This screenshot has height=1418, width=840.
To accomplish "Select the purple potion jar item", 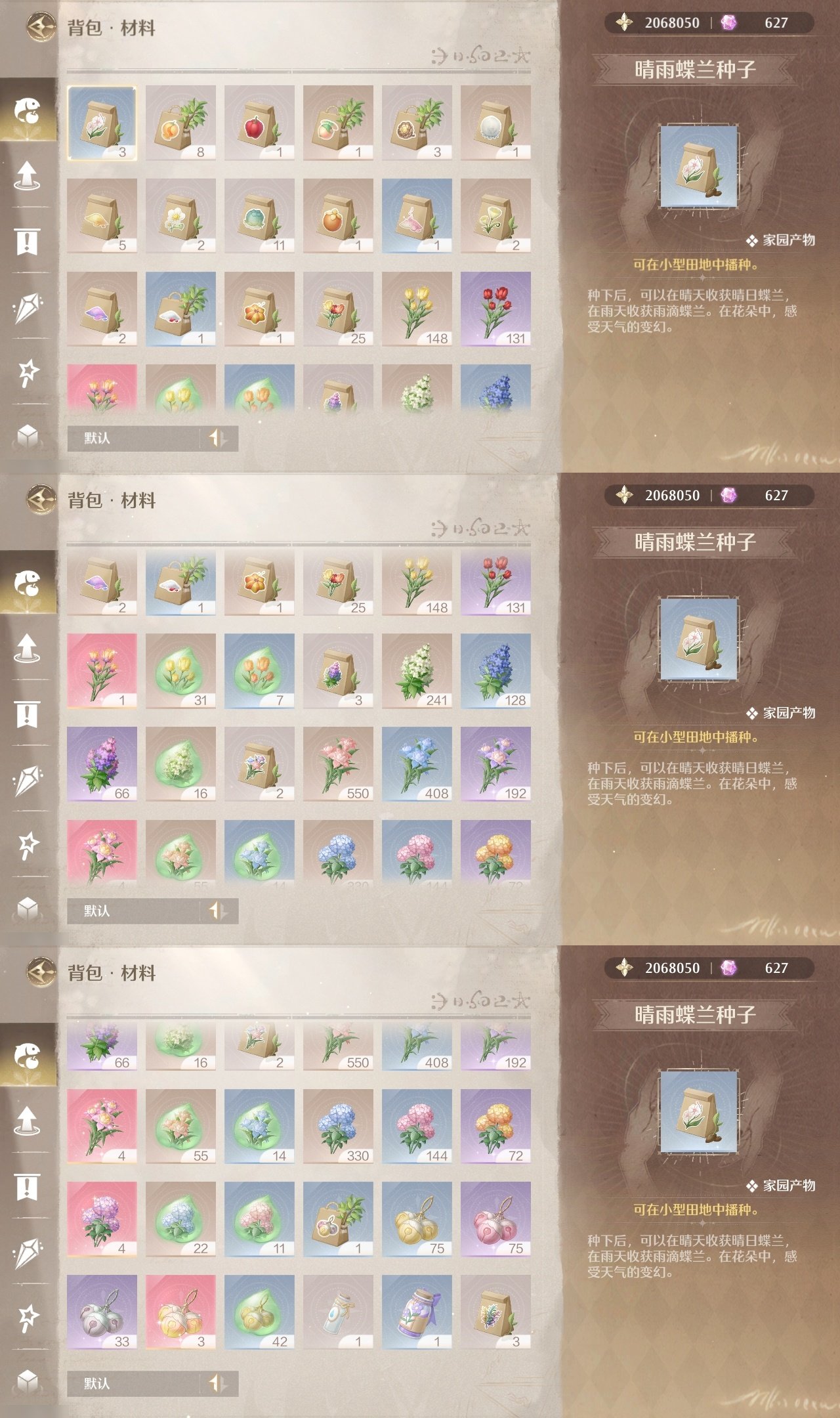I will tap(417, 1312).
